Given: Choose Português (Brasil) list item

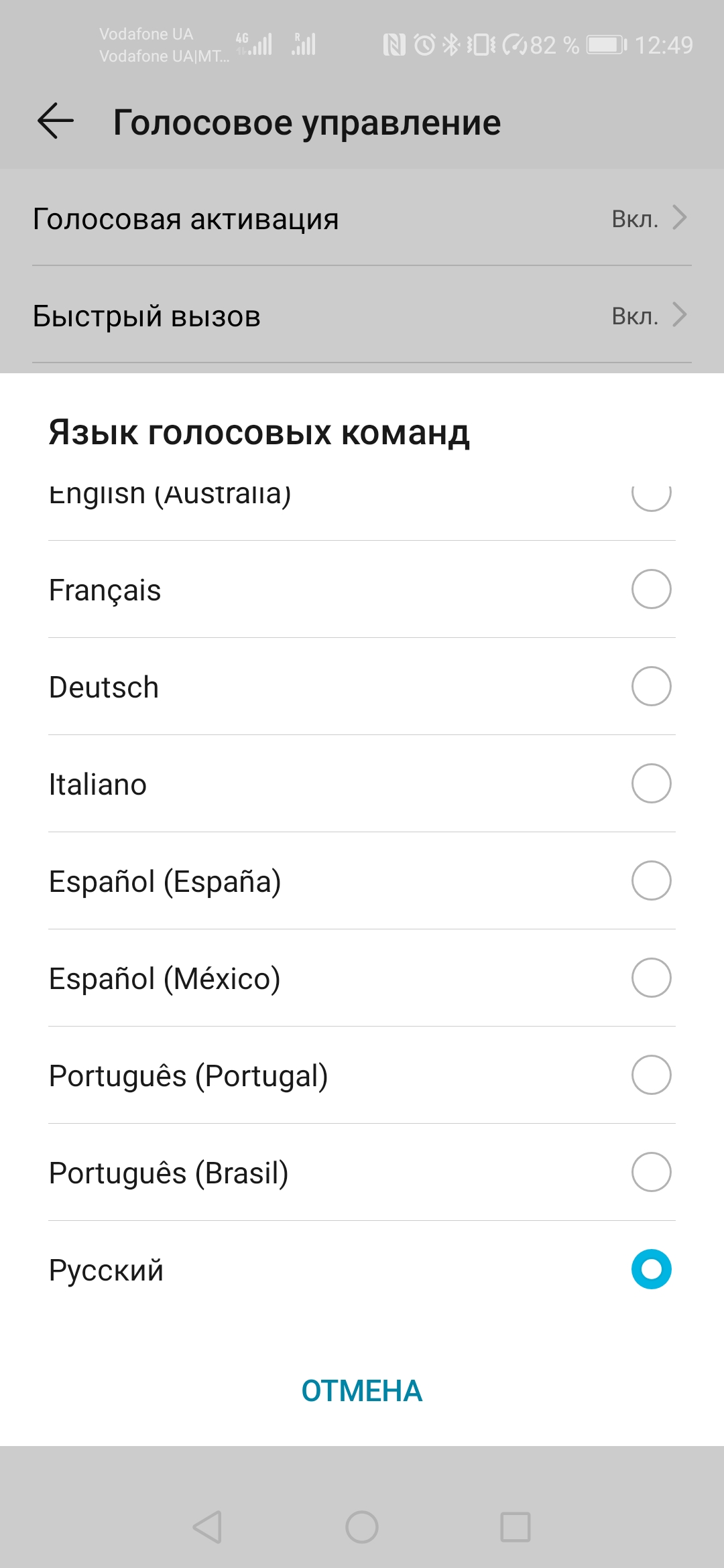Looking at the screenshot, I should (362, 1172).
